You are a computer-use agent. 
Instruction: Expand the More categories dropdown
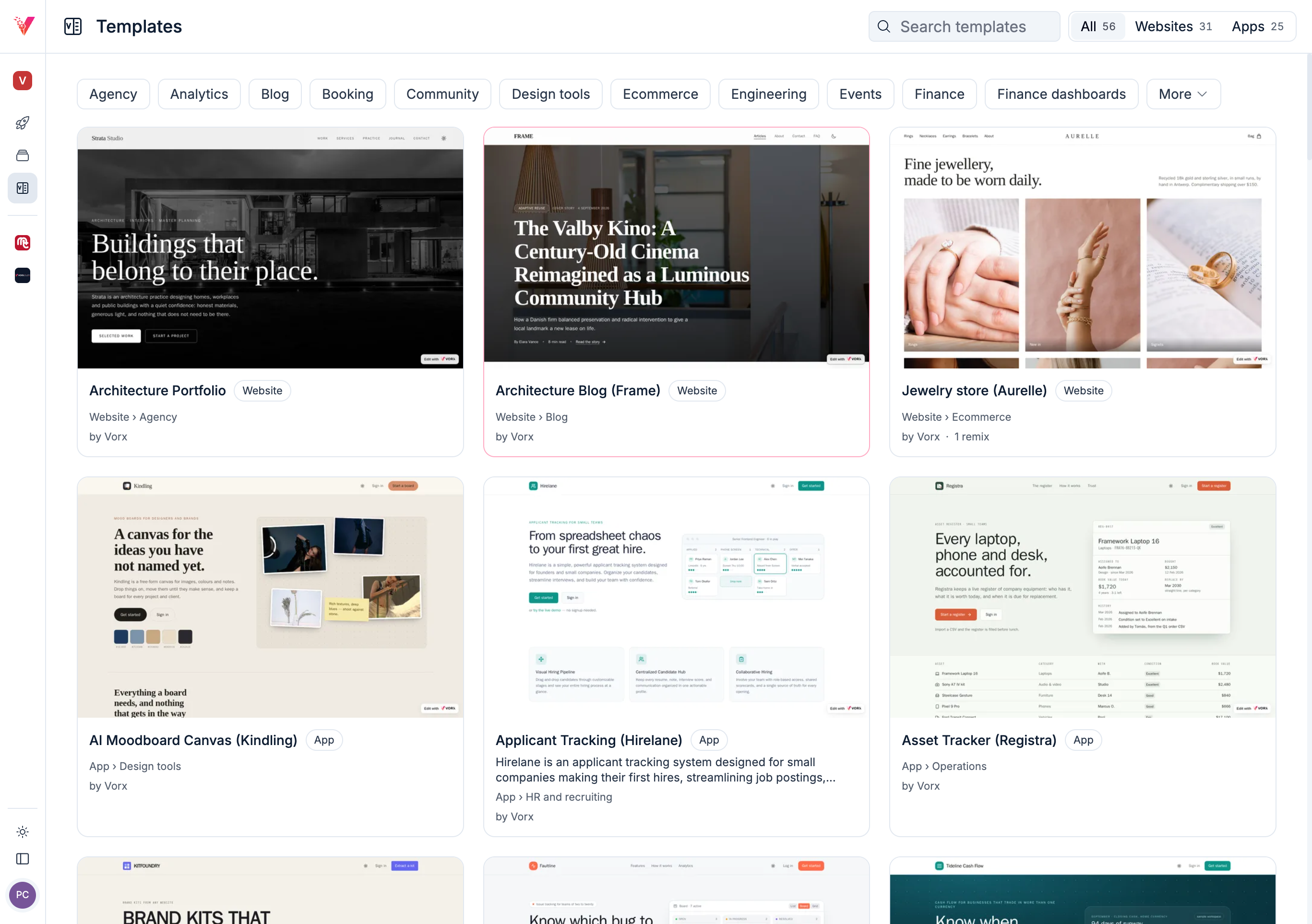tap(1183, 94)
